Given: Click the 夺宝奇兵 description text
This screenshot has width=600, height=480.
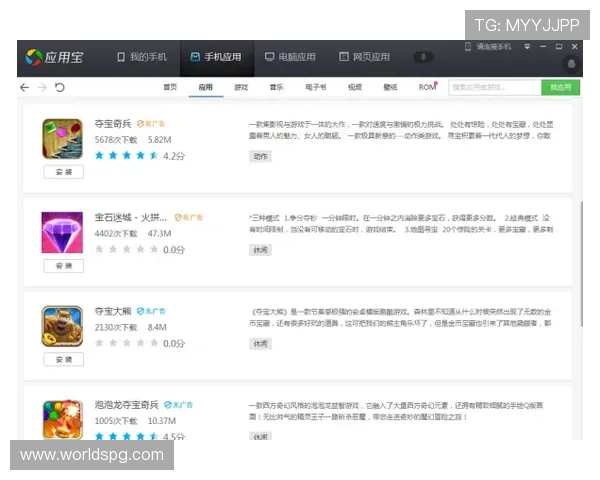Looking at the screenshot, I should (401, 130).
